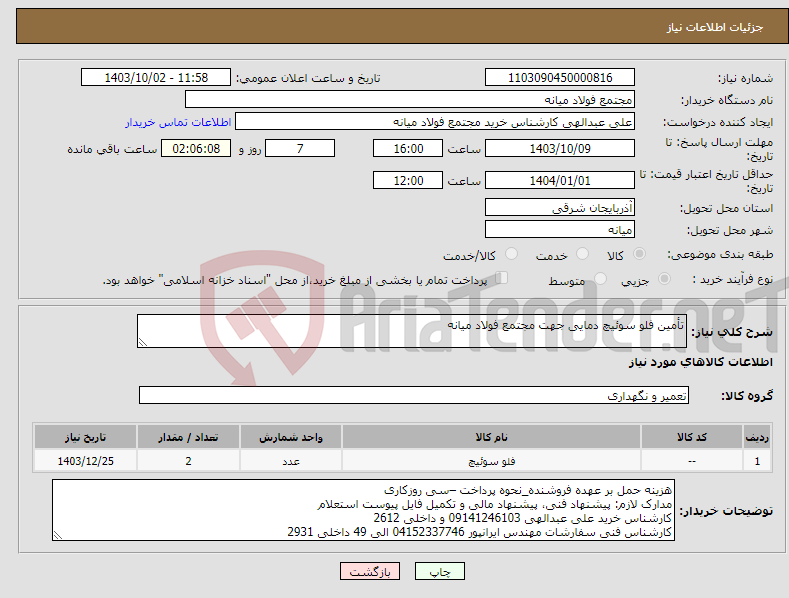The height and width of the screenshot is (598, 789).
Task: Click the delivery province field آذربایجان شرقی
Action: click(560, 207)
